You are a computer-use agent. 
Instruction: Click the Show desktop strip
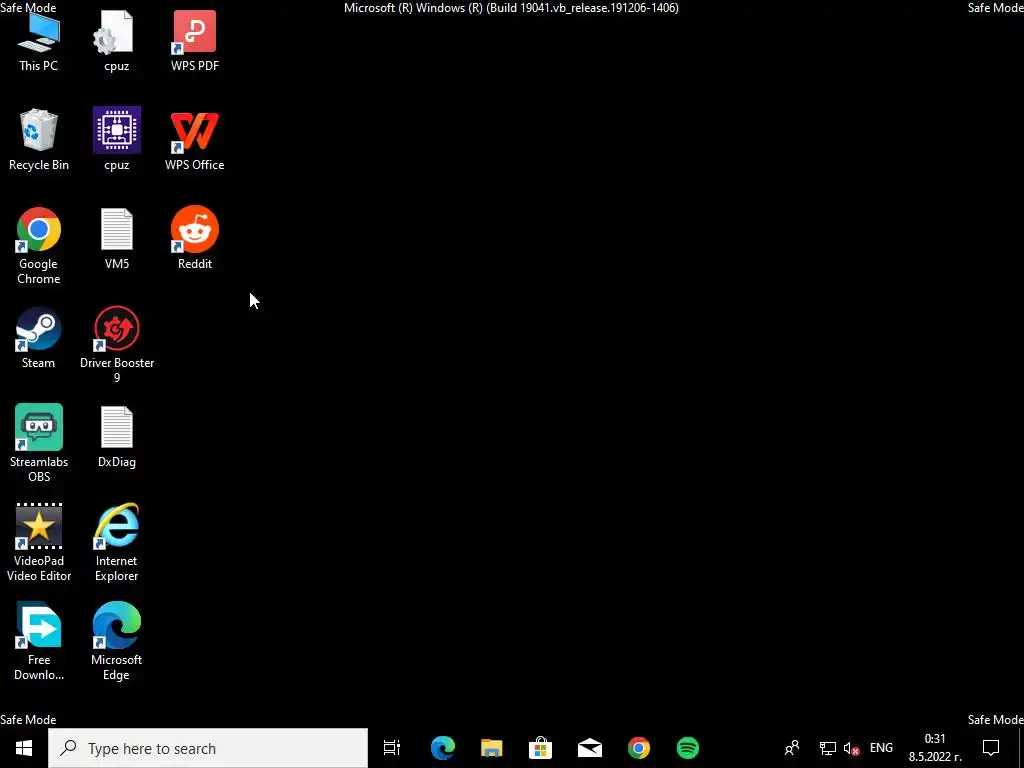[1021, 748]
